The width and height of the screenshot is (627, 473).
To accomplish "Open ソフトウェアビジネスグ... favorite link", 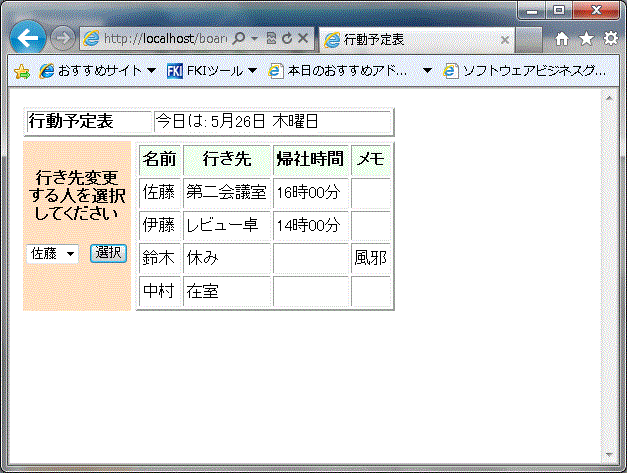I will click(x=525, y=71).
